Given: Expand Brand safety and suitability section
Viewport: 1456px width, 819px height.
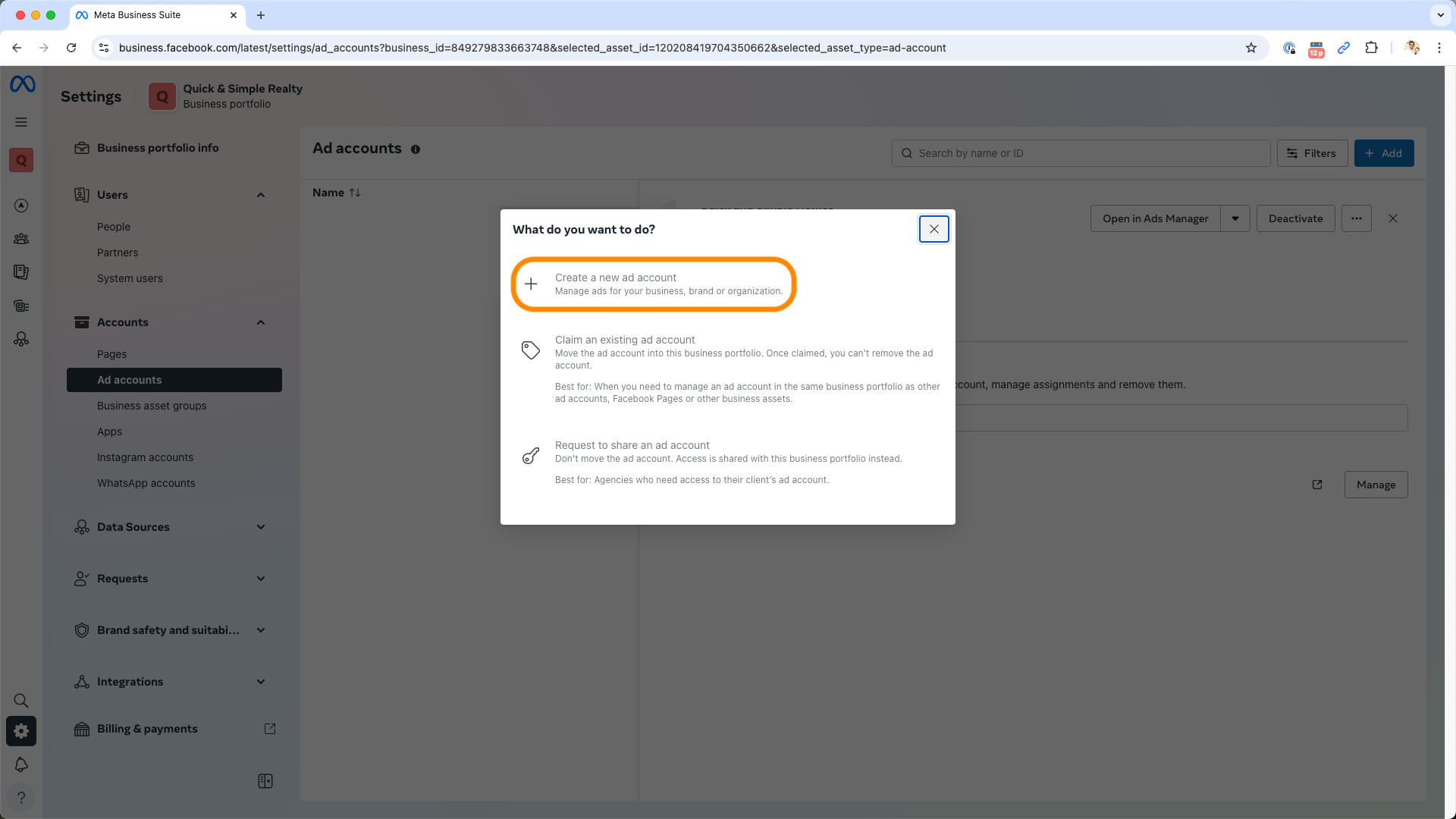Looking at the screenshot, I should (x=261, y=630).
